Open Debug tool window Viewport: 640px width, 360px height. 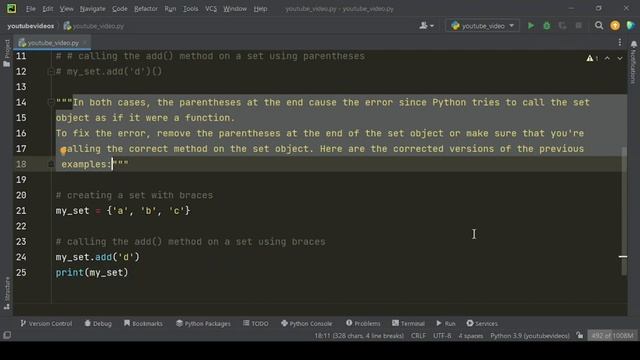(98, 323)
